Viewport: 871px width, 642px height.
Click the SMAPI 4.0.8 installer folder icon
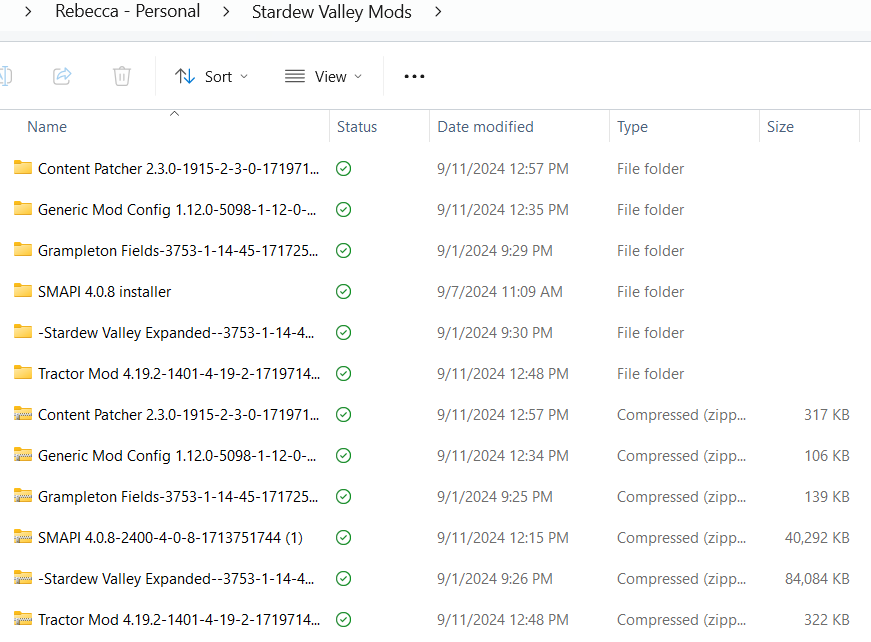(x=23, y=292)
